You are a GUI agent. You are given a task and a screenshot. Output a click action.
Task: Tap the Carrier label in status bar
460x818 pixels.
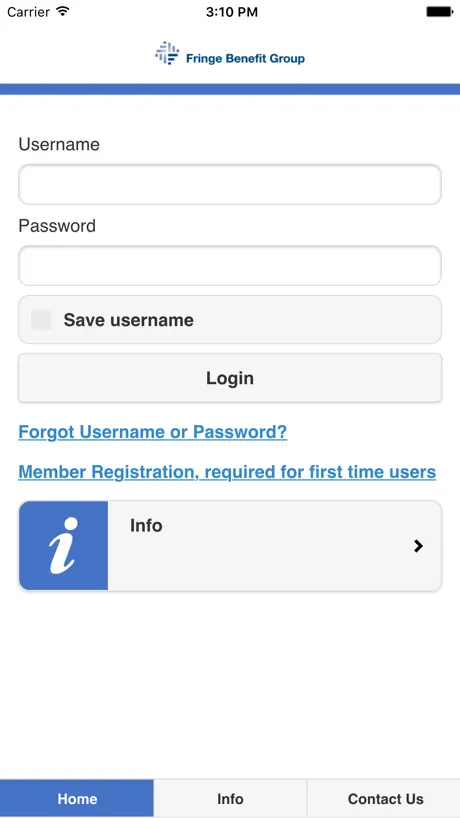click(x=28, y=11)
